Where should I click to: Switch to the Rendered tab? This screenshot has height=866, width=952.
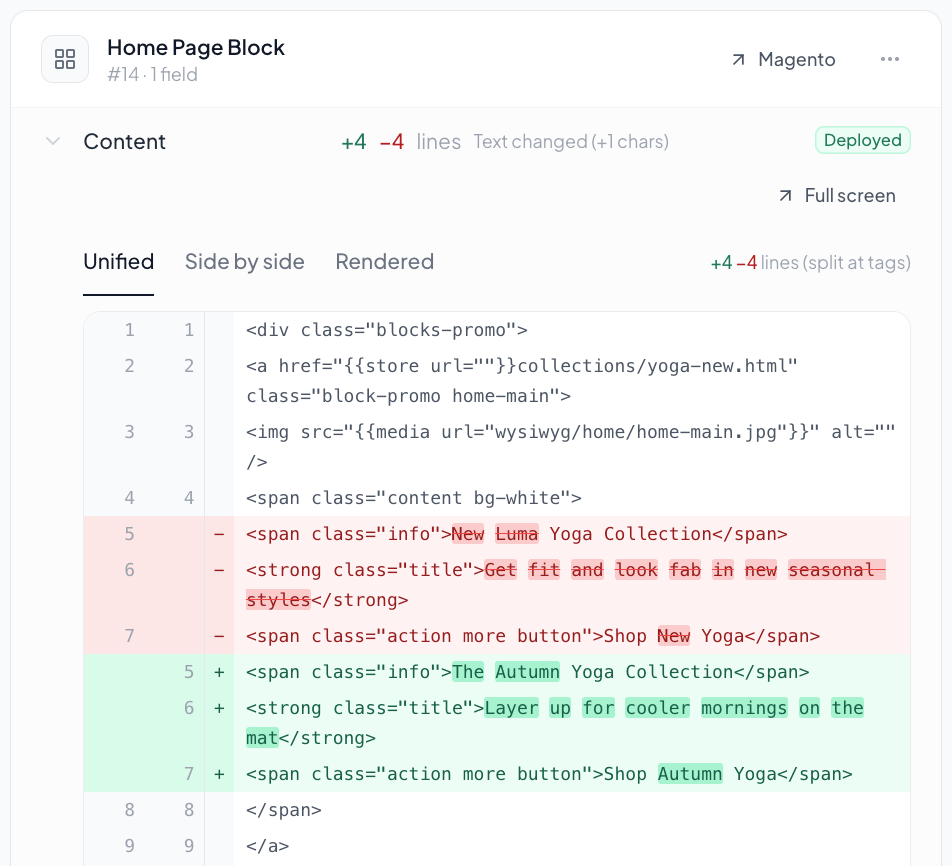pos(385,262)
